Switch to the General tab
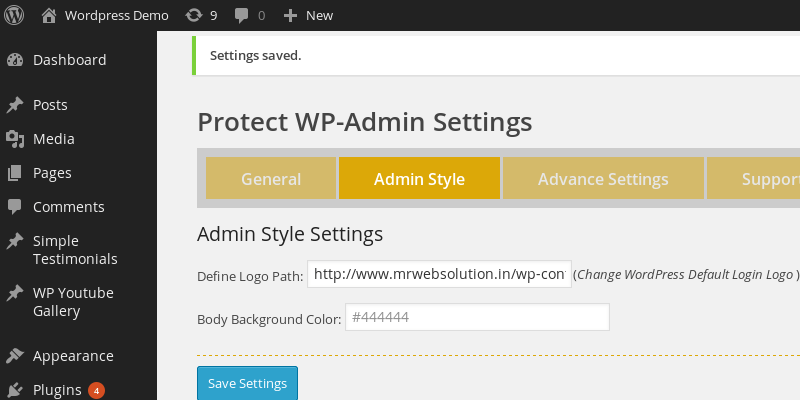 [271, 179]
